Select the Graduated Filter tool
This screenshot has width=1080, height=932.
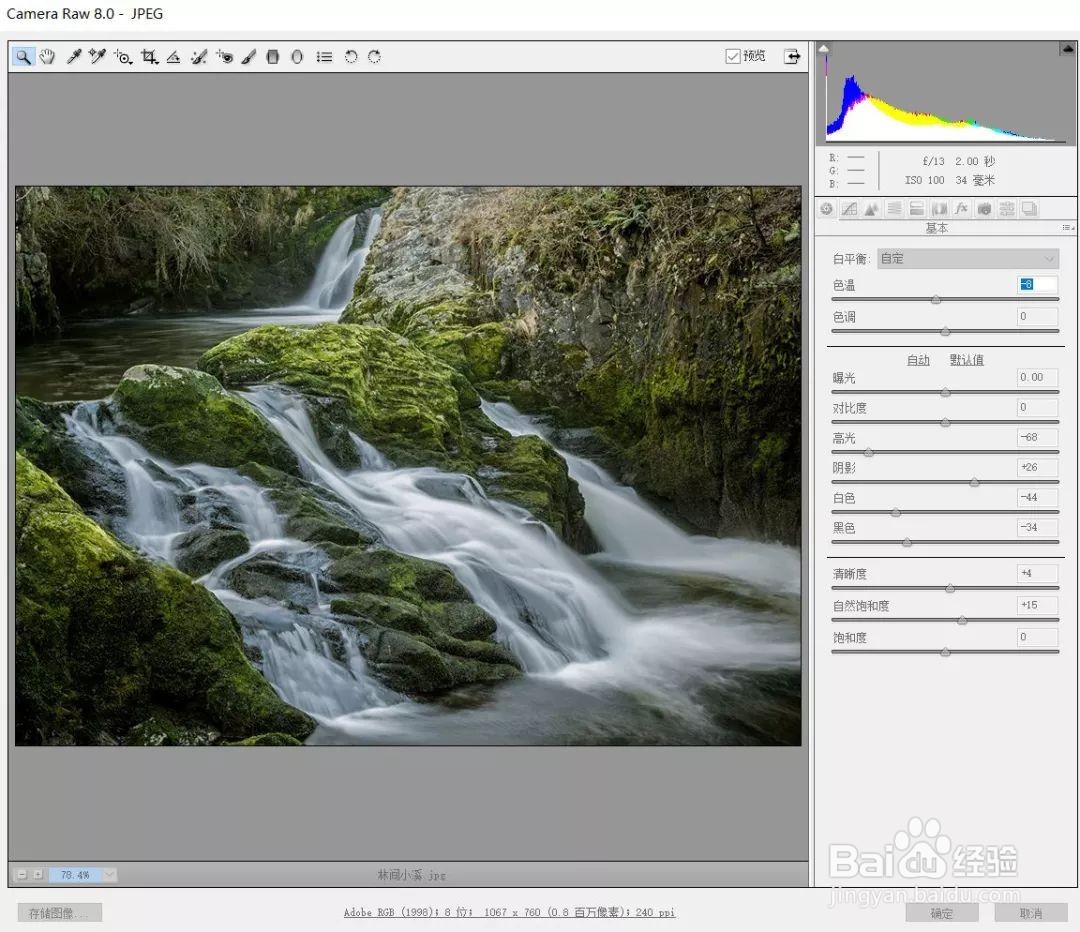pos(273,56)
